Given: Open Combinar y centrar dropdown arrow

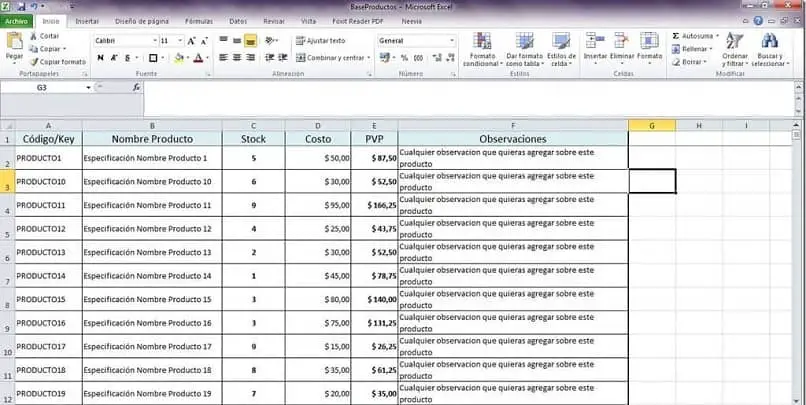Looking at the screenshot, I should point(369,58).
